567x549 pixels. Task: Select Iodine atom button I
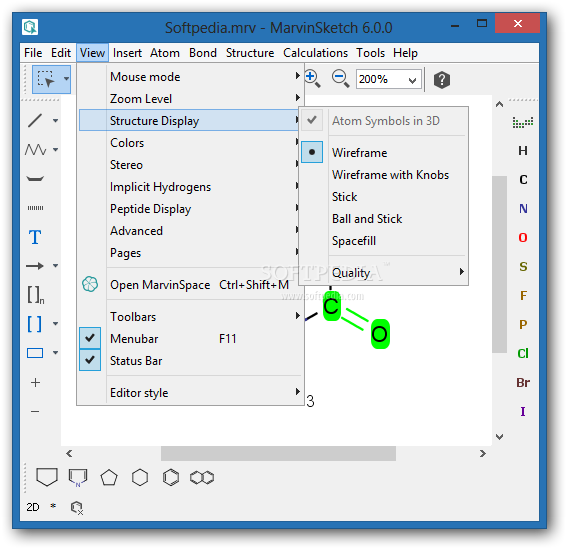pos(523,411)
